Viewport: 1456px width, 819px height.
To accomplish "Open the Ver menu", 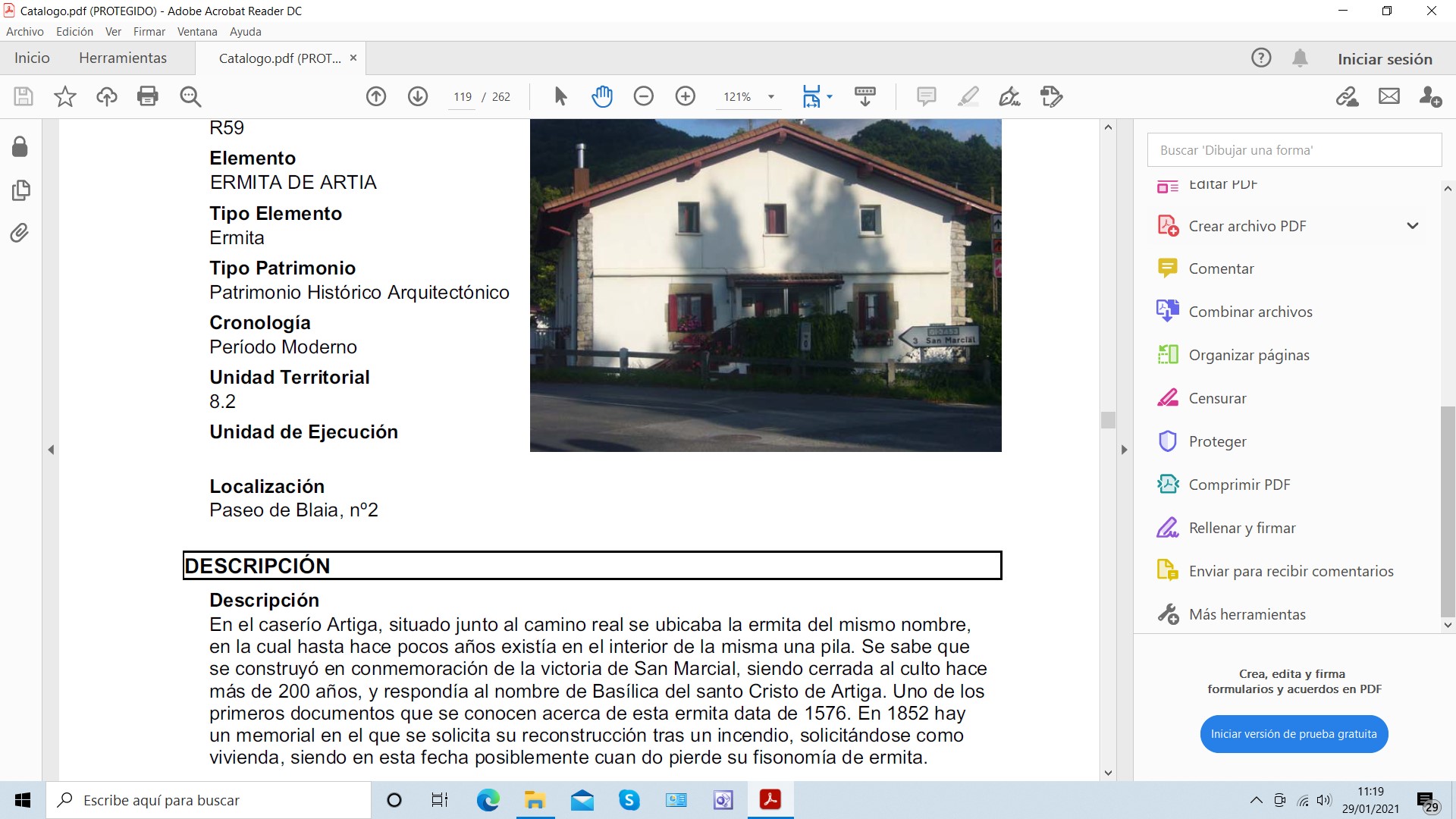I will [x=113, y=32].
